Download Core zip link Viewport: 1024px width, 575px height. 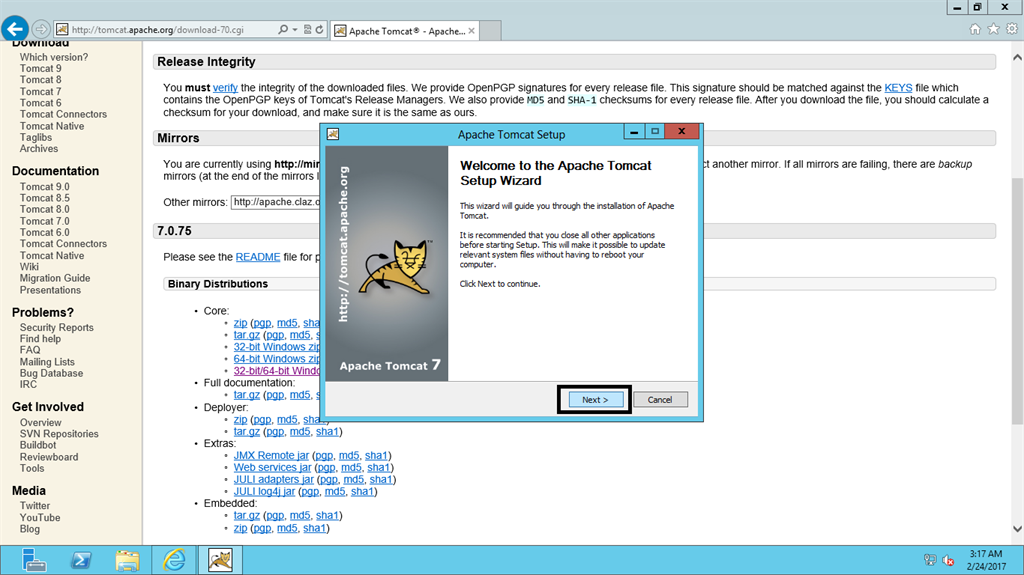click(240, 323)
